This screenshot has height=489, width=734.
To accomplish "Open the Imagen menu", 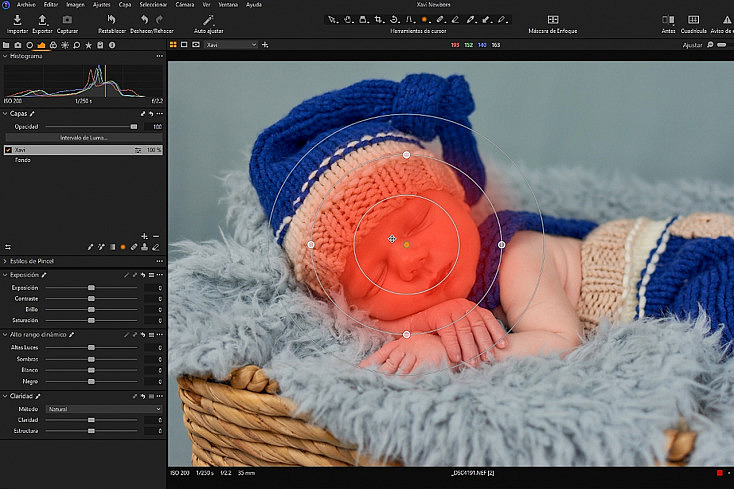I will click(75, 5).
